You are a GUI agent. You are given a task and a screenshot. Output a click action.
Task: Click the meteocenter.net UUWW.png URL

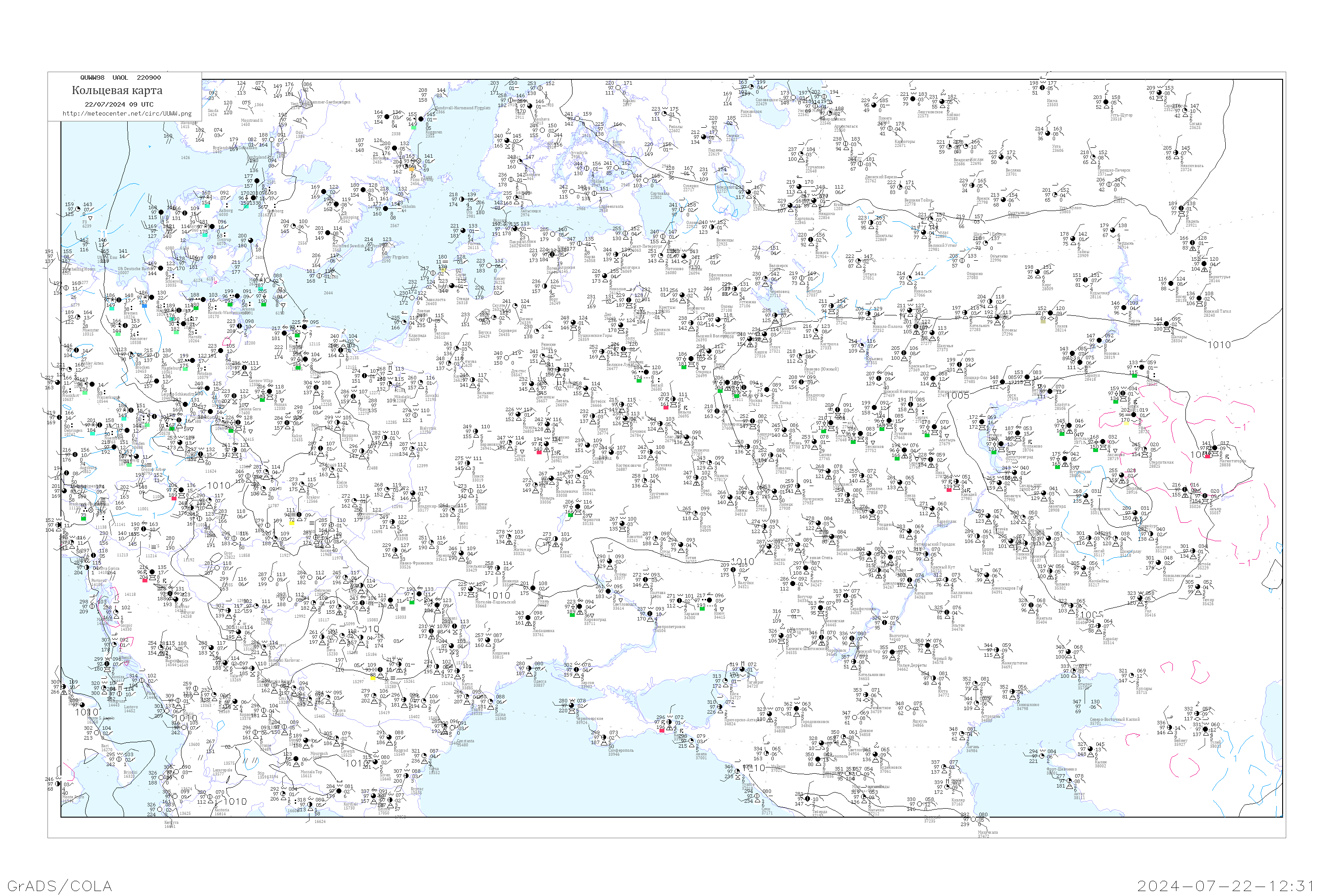point(127,114)
